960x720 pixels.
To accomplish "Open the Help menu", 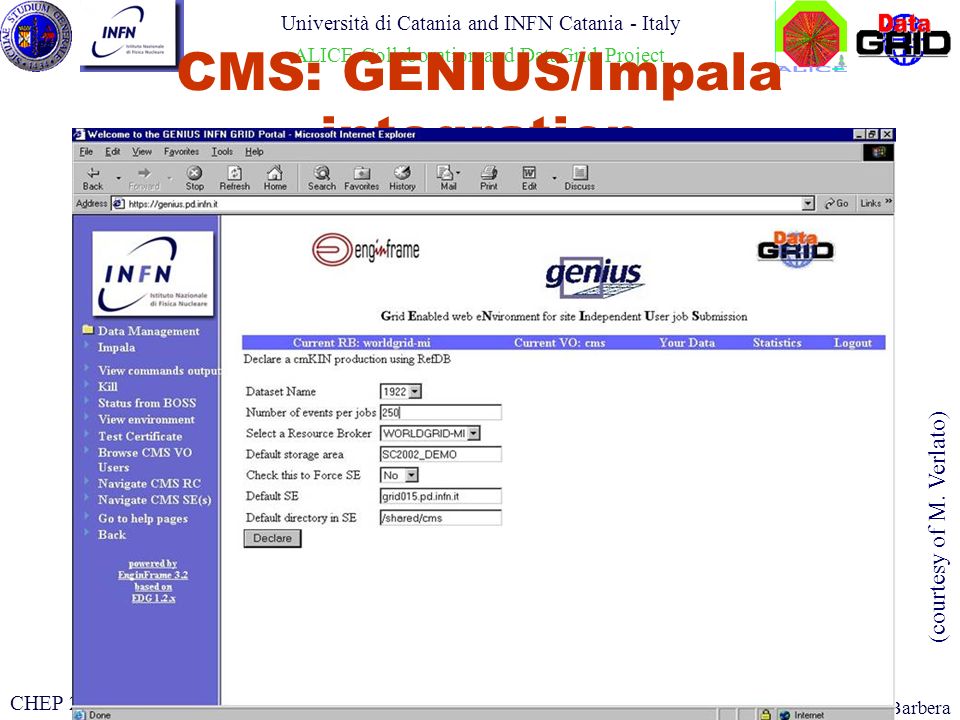I will coord(254,151).
